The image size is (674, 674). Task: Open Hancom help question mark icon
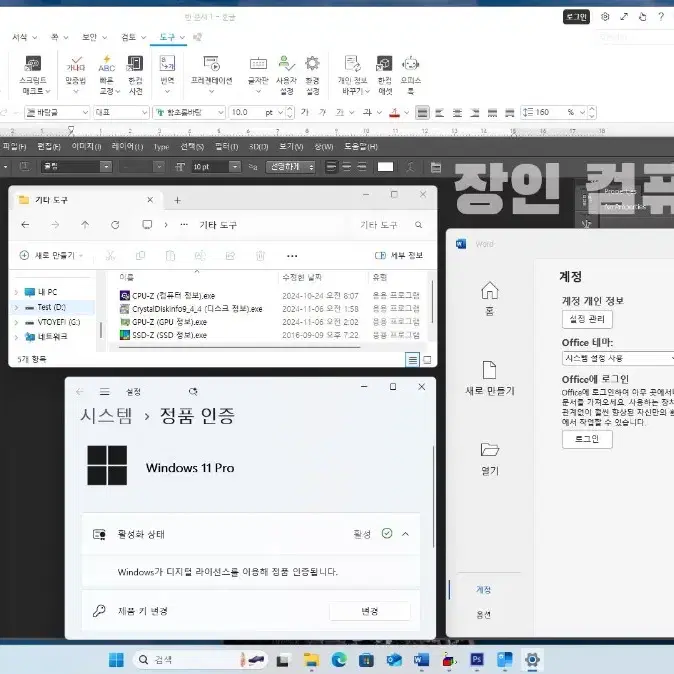pyautogui.click(x=661, y=17)
